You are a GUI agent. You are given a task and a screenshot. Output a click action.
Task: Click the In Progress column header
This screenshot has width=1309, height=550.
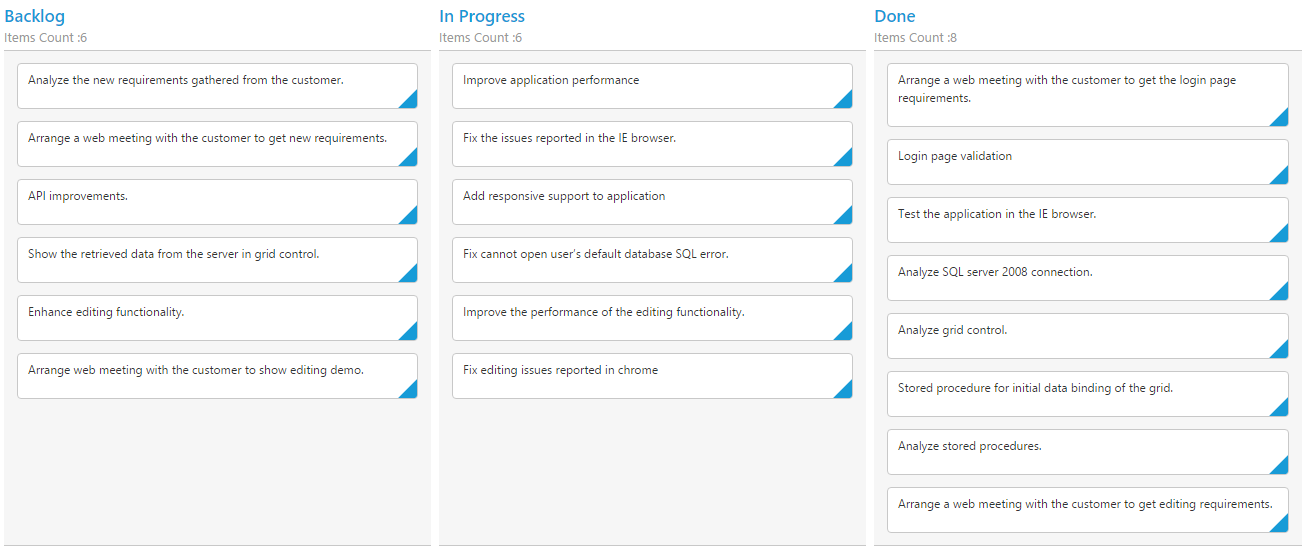click(x=481, y=16)
